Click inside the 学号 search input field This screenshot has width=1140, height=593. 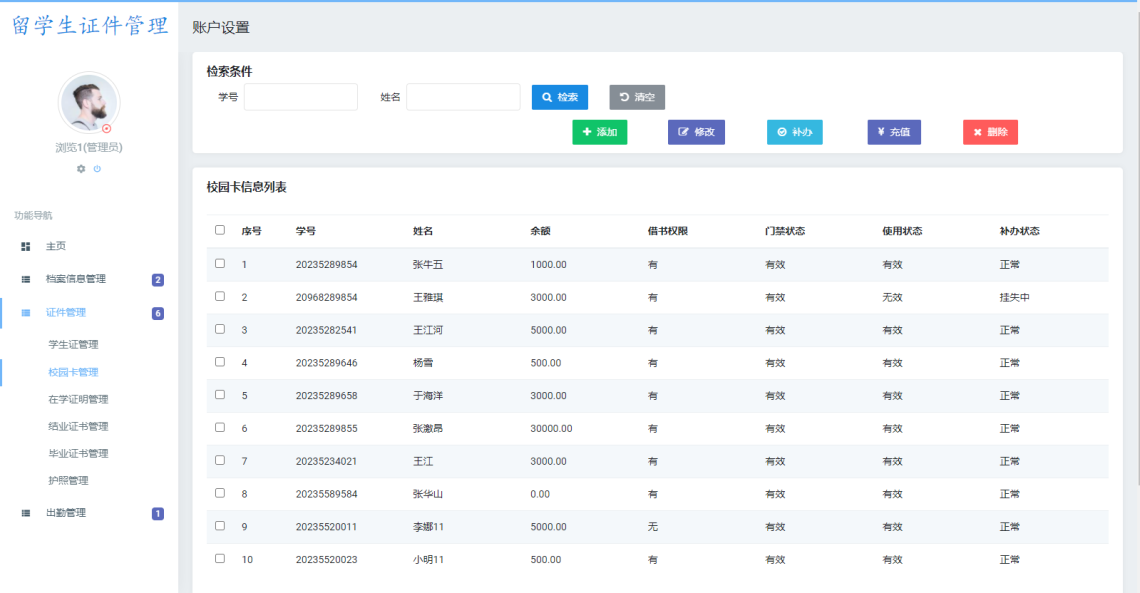[300, 97]
